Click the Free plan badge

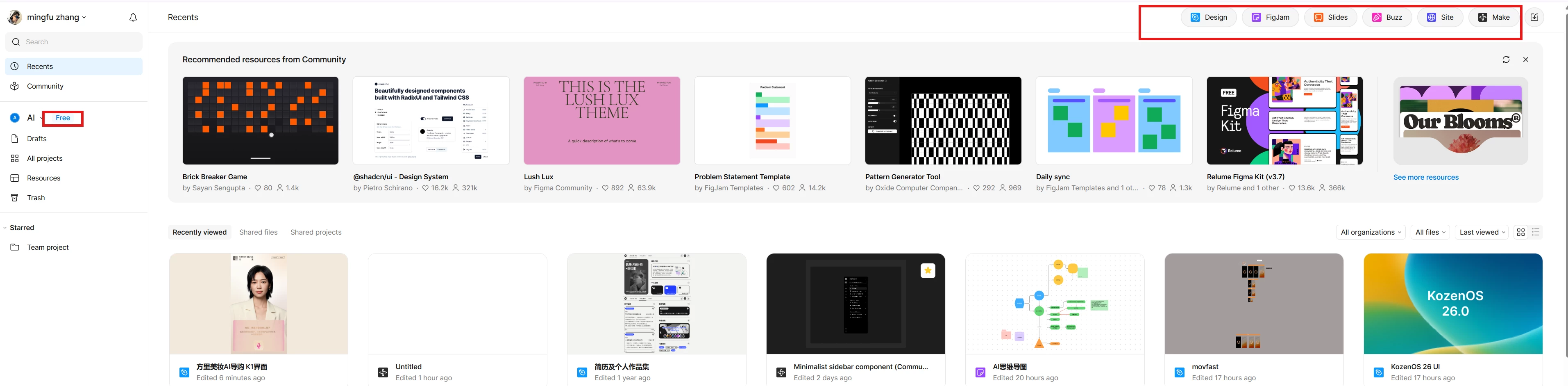pyautogui.click(x=63, y=118)
